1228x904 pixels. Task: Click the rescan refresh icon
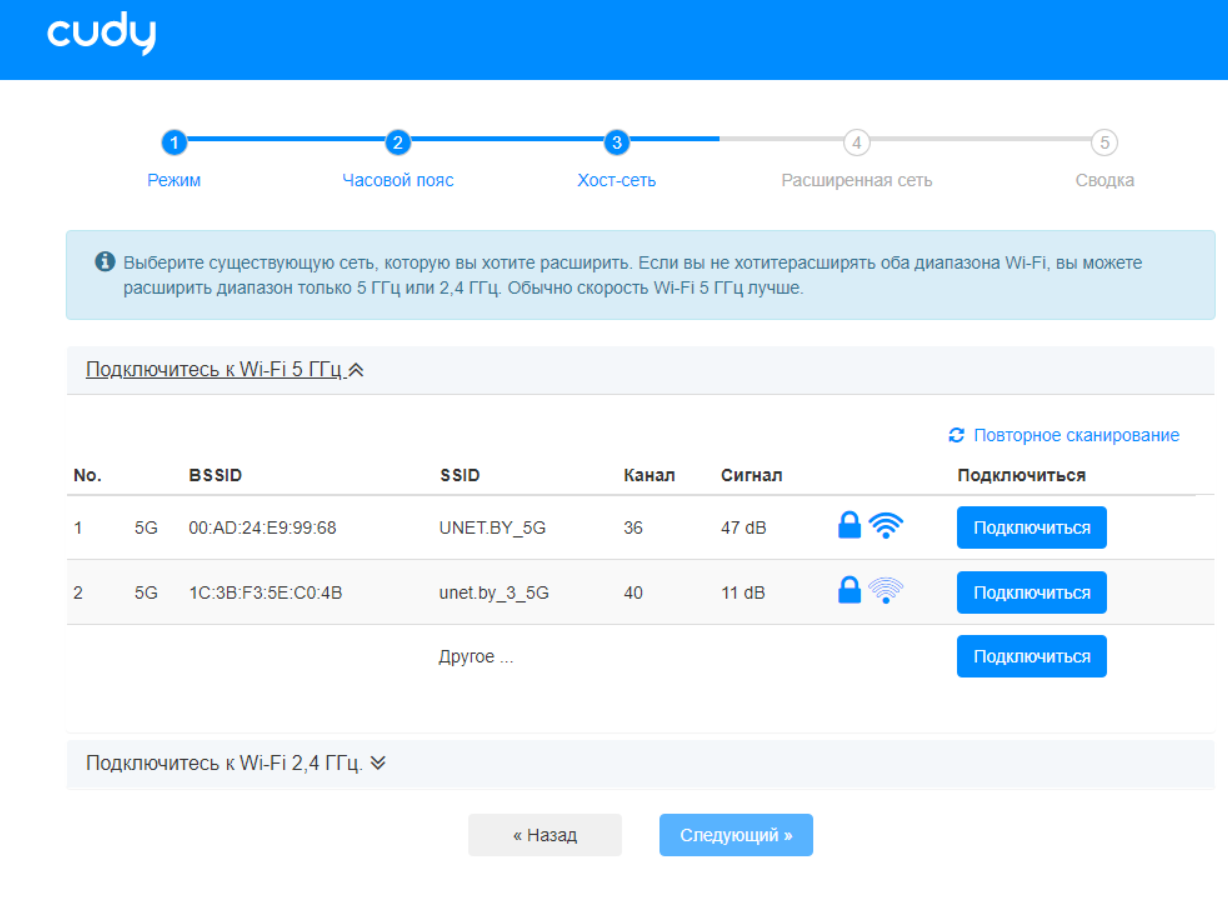pyautogui.click(x=956, y=435)
